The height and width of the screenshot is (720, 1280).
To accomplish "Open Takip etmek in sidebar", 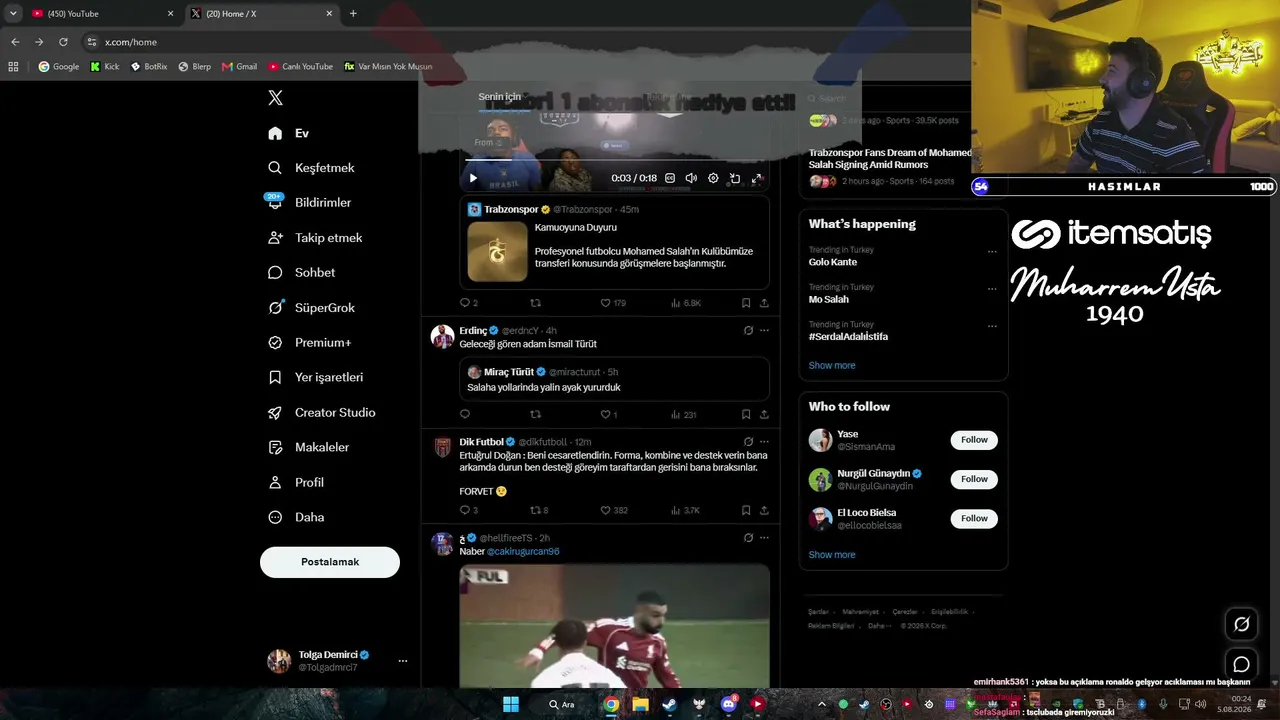I will 315,238.
